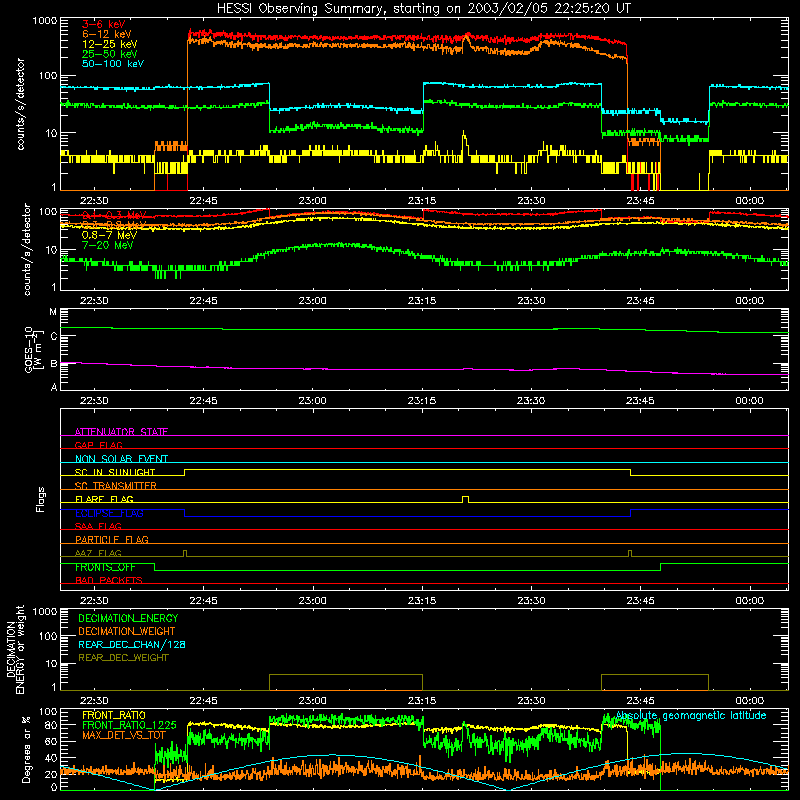Screen dimensions: 800x800
Task: Click the top panel counts/s/detector axis title
Action: coord(20,104)
